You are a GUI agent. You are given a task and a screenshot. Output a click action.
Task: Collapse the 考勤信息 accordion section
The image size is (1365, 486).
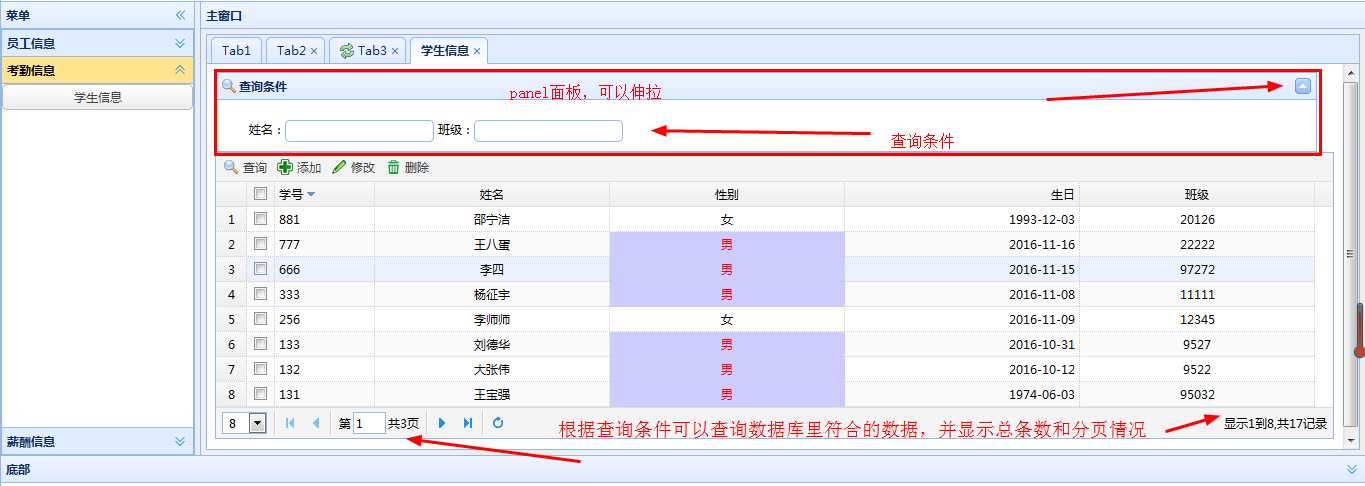pyautogui.click(x=181, y=70)
